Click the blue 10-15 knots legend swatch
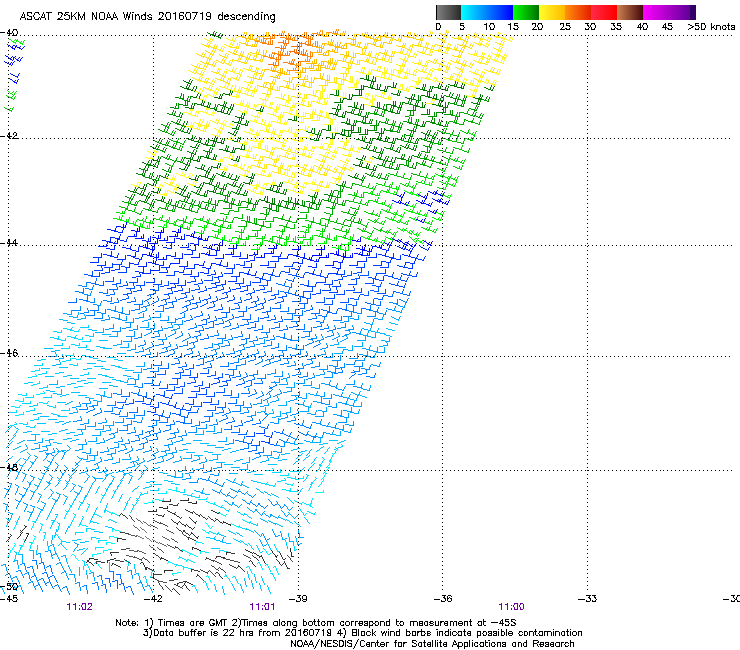Viewport: 740px width, 650px height. (499, 12)
